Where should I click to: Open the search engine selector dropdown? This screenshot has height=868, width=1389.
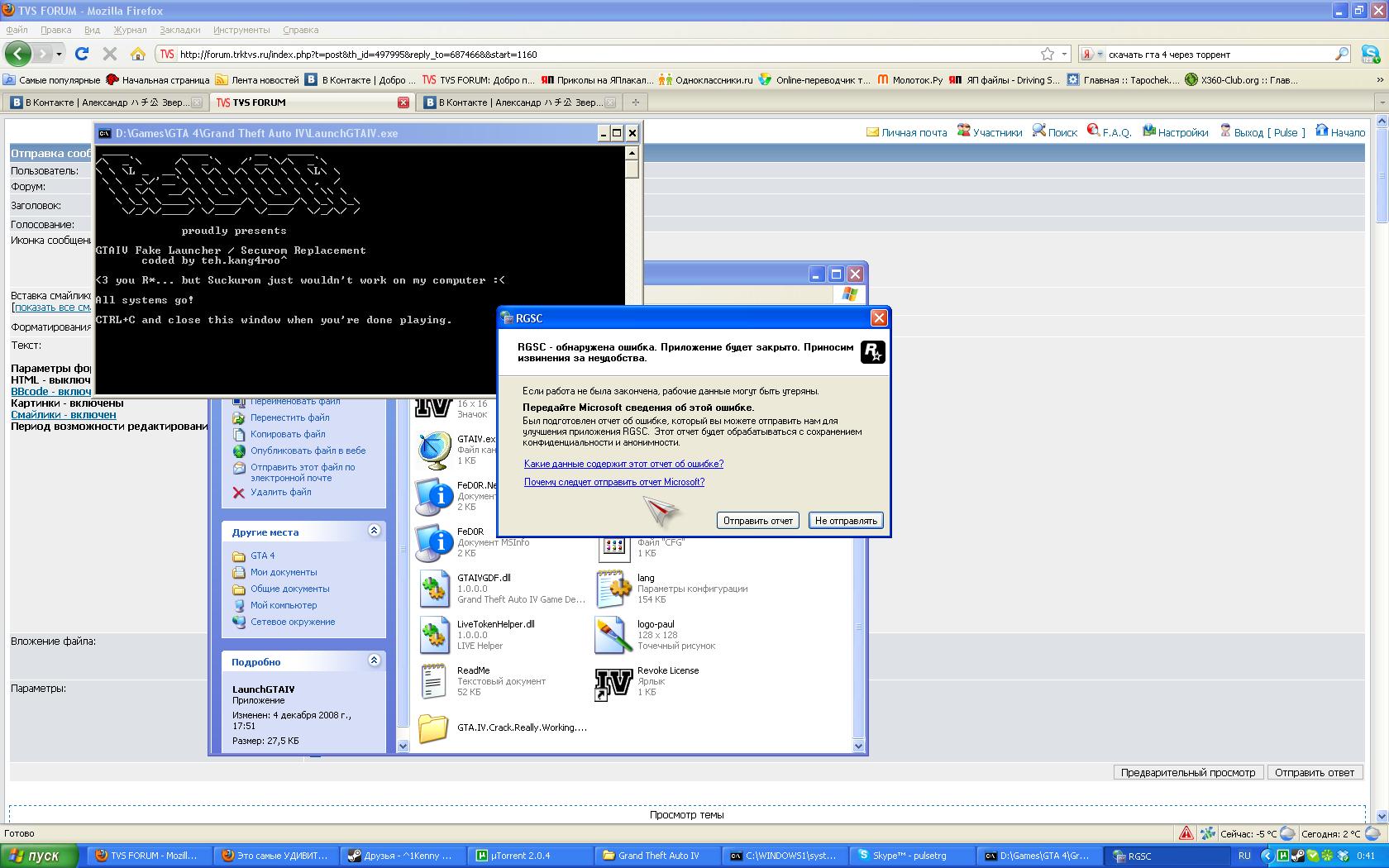click(x=1092, y=54)
